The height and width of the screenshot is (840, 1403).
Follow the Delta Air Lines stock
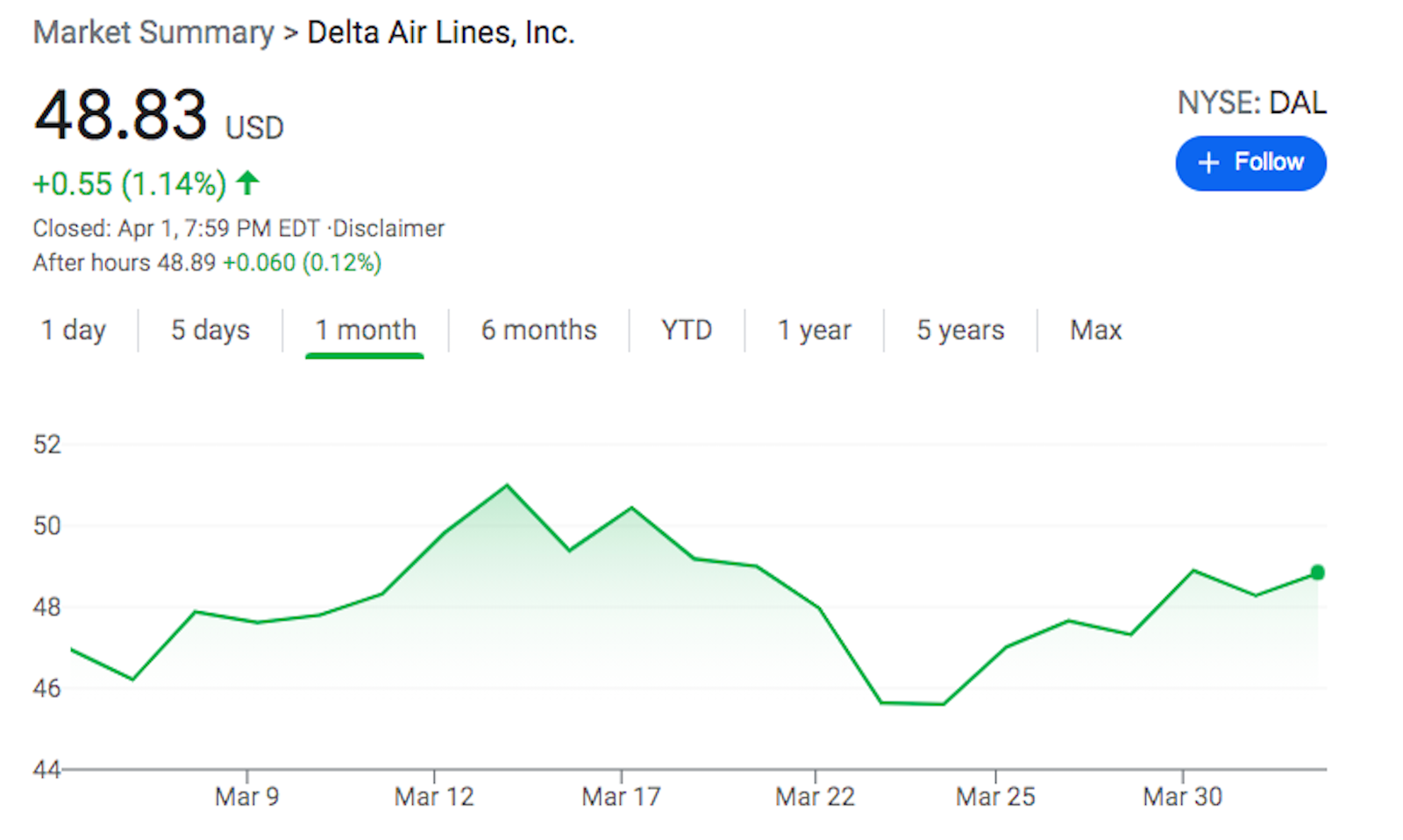pyautogui.click(x=1250, y=162)
